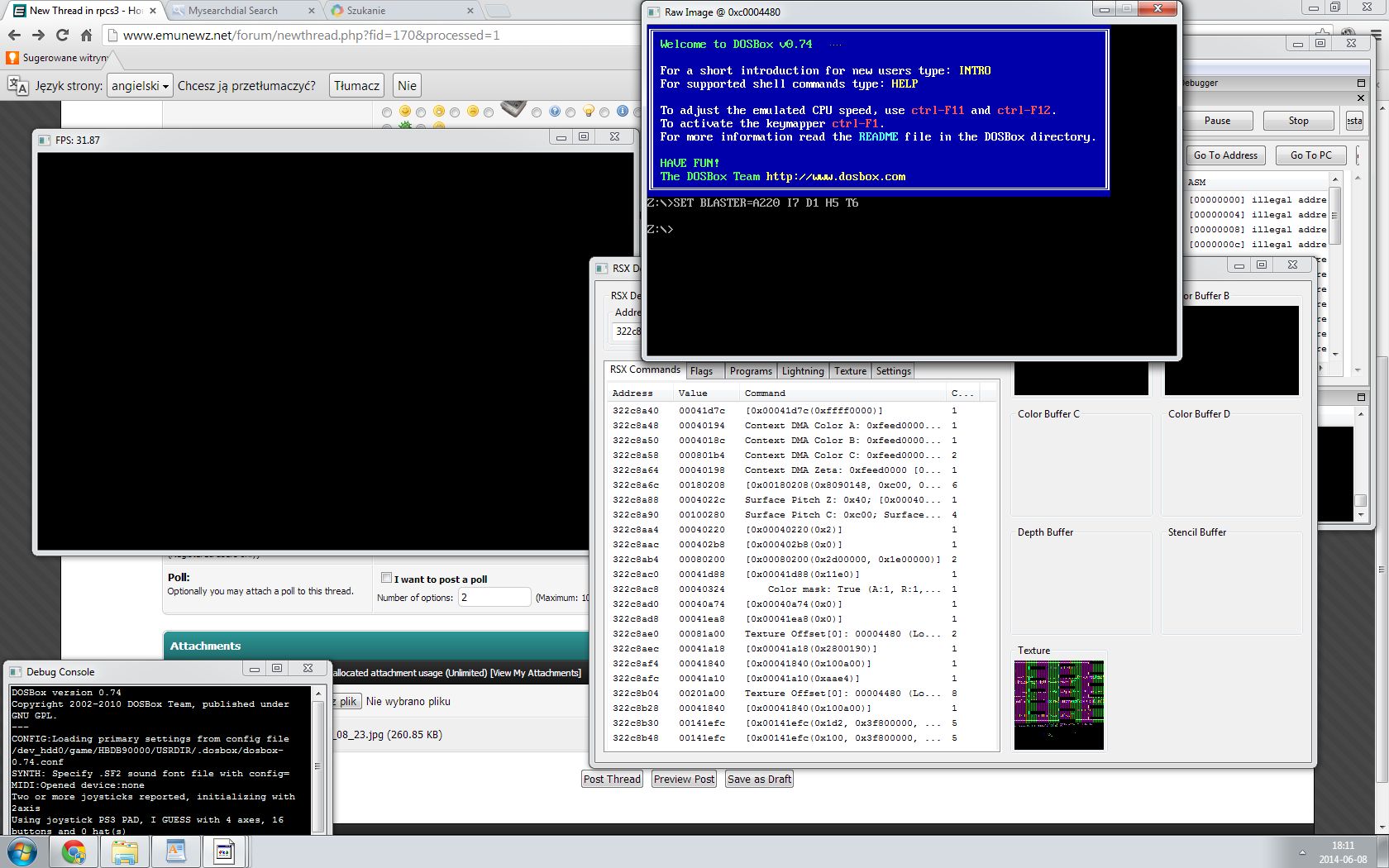Select the radio button next to the info icon
Image resolution: width=1389 pixels, height=868 pixels.
coord(605,112)
